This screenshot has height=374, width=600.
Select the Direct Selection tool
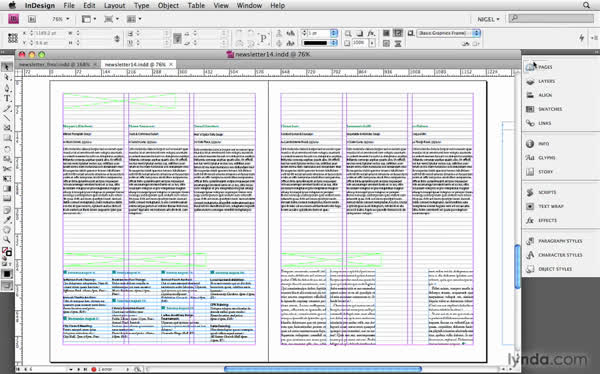tap(7, 78)
